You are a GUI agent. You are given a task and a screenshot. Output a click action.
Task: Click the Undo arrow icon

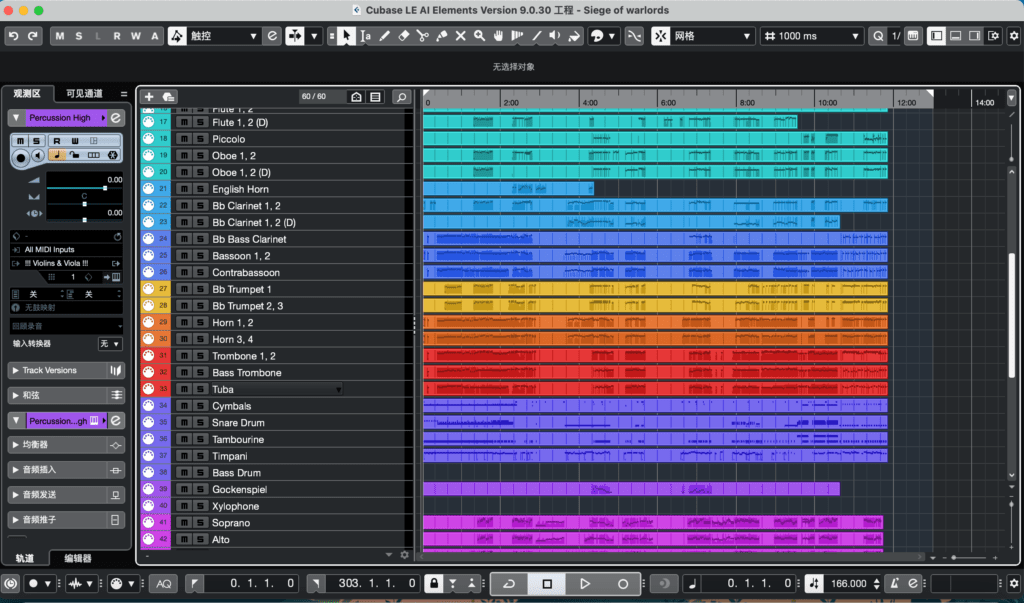tap(13, 36)
